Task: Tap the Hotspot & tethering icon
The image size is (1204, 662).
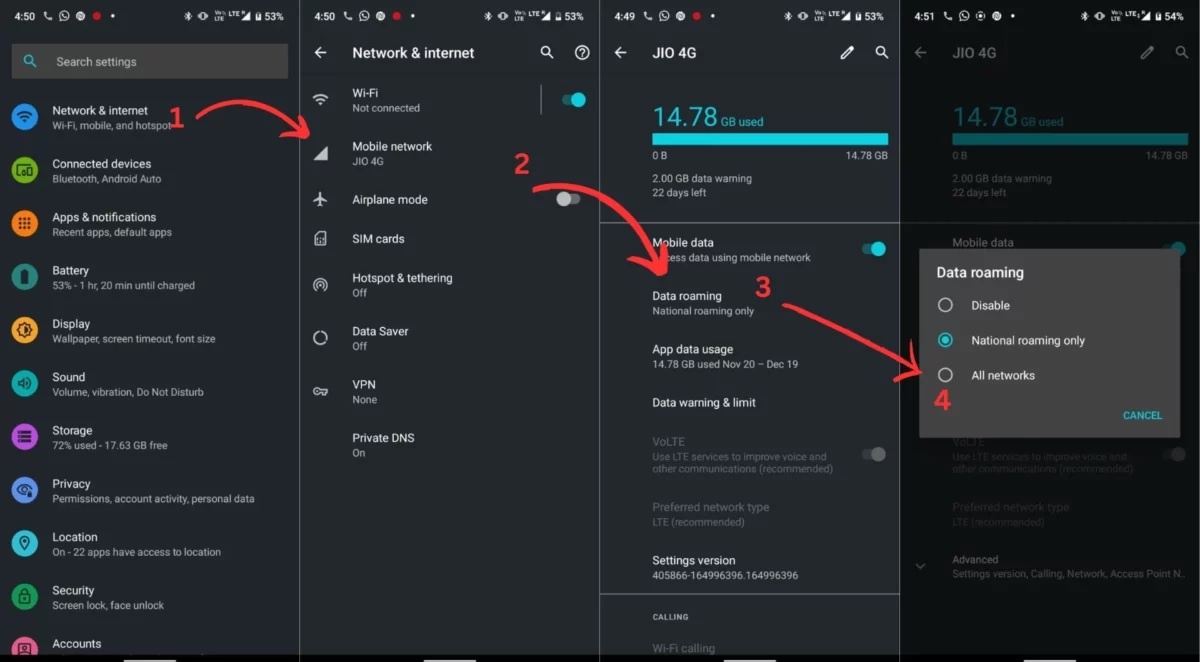Action: point(321,285)
